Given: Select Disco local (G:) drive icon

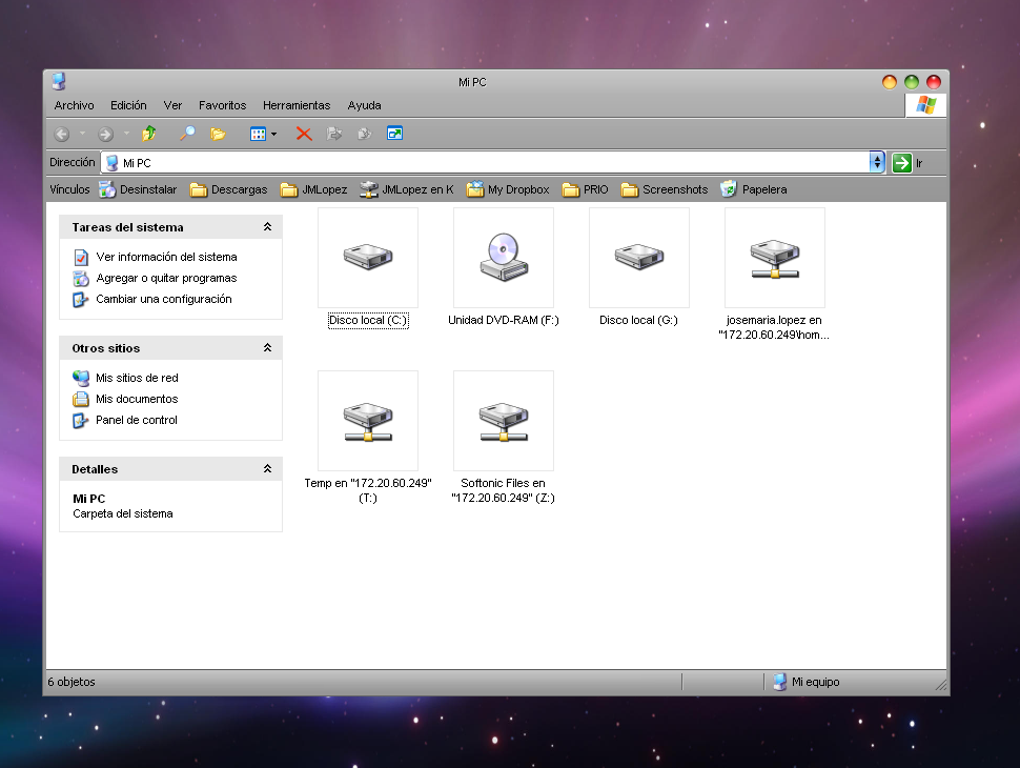Looking at the screenshot, I should [x=639, y=258].
